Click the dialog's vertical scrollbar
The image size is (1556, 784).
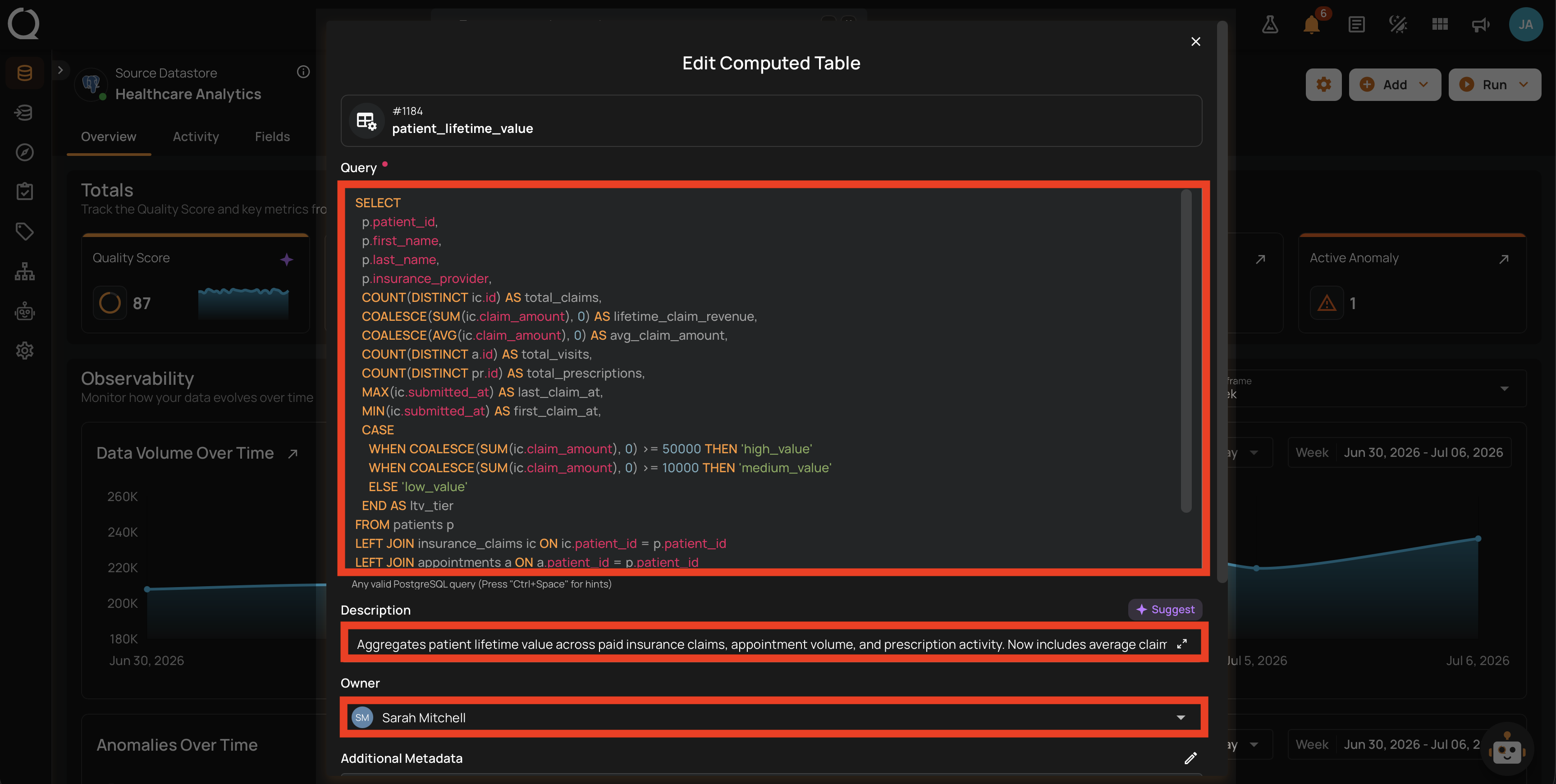coord(1222,302)
